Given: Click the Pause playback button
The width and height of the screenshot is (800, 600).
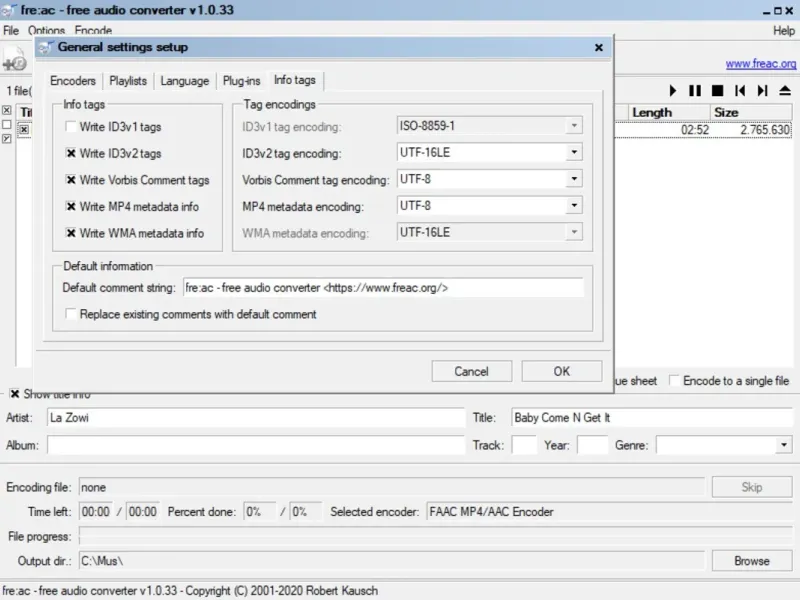Looking at the screenshot, I should [695, 91].
